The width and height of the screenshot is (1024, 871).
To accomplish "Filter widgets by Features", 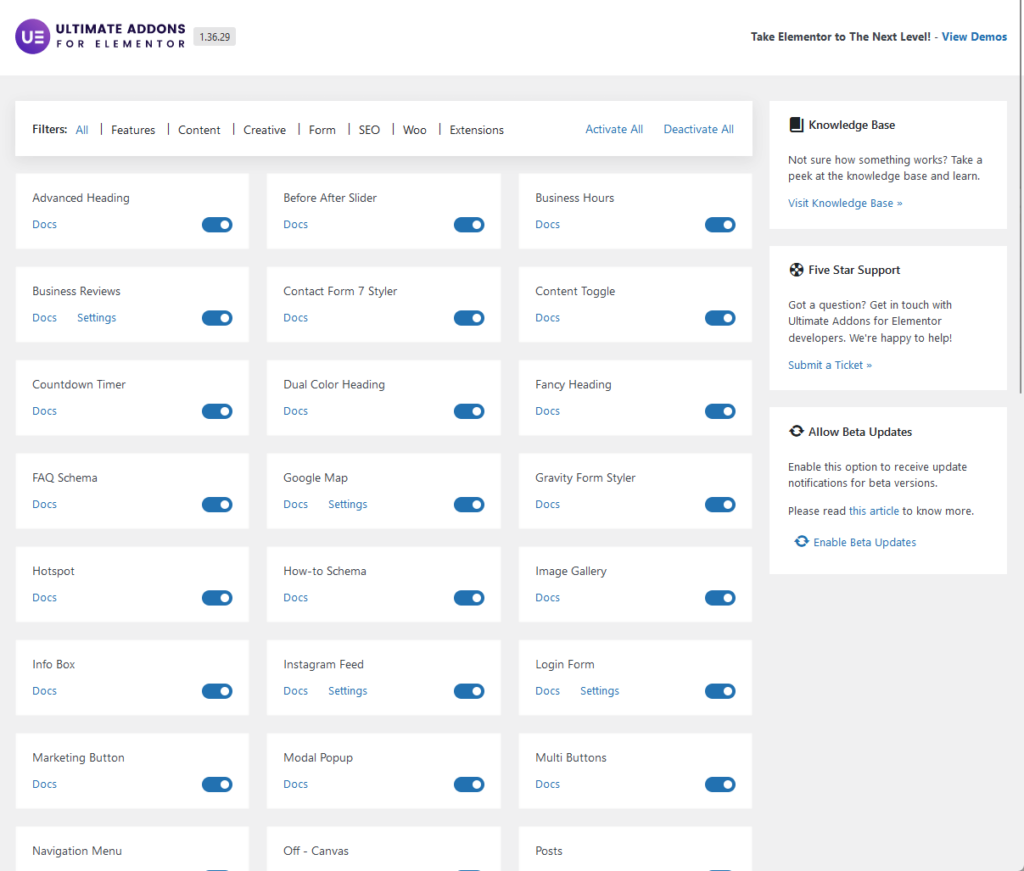I will click(x=133, y=130).
